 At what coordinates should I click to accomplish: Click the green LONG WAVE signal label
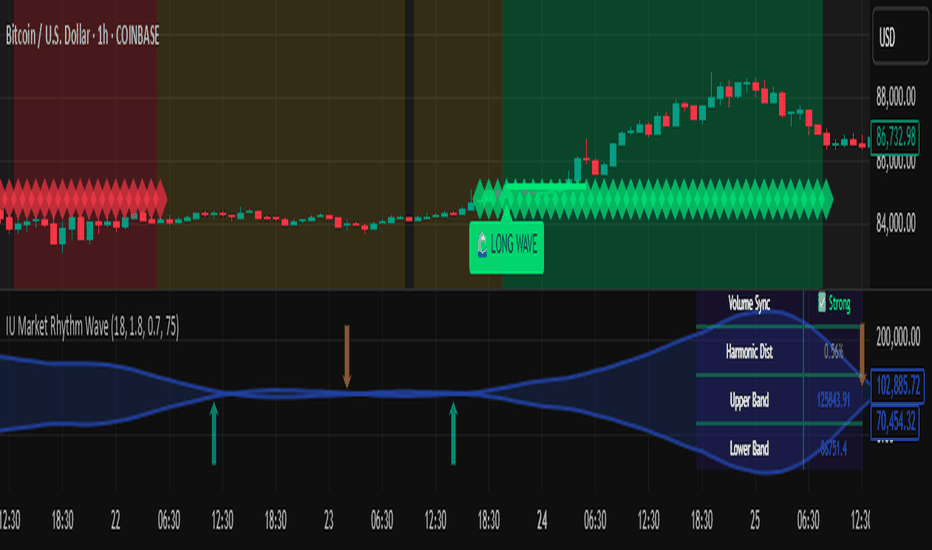(x=506, y=246)
